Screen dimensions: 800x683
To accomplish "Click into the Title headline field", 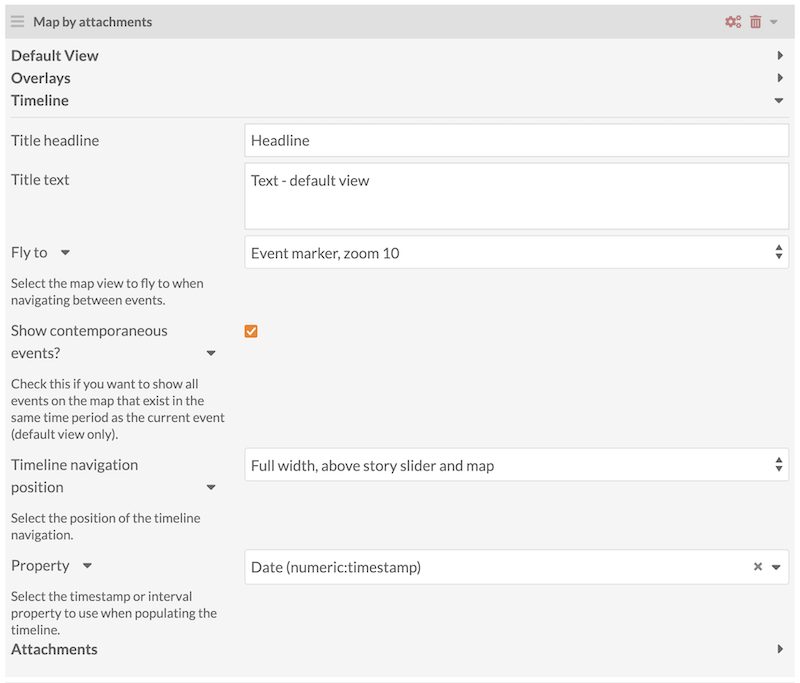I will point(516,140).
